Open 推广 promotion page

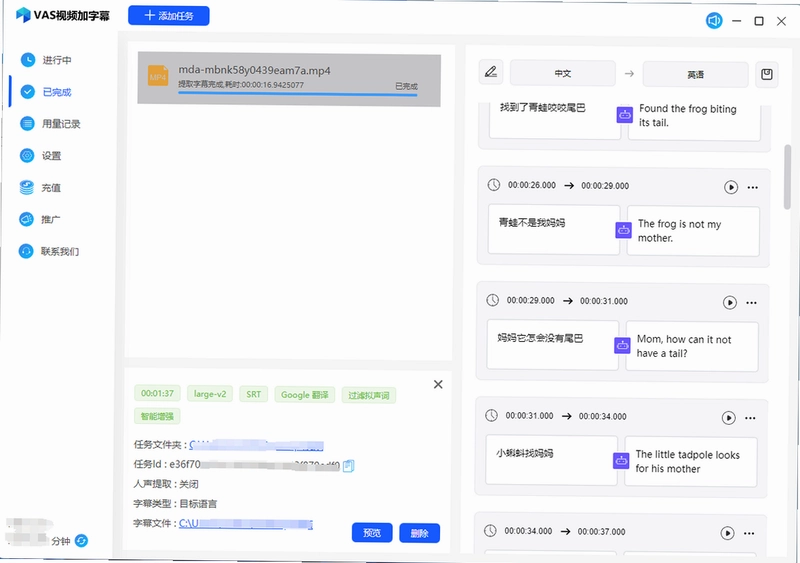[40, 219]
